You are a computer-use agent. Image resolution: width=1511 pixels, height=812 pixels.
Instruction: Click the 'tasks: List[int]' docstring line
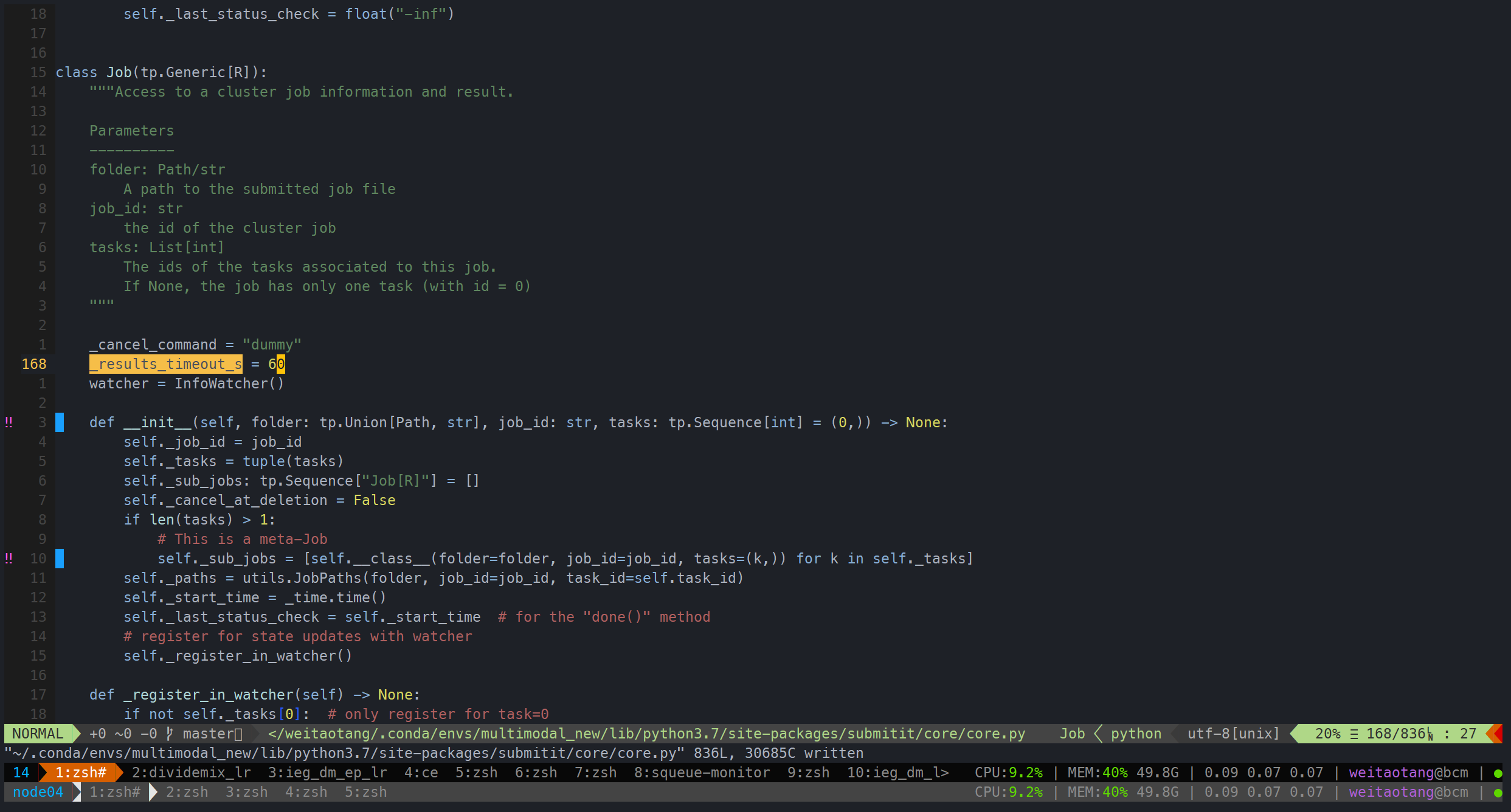pyautogui.click(x=157, y=247)
